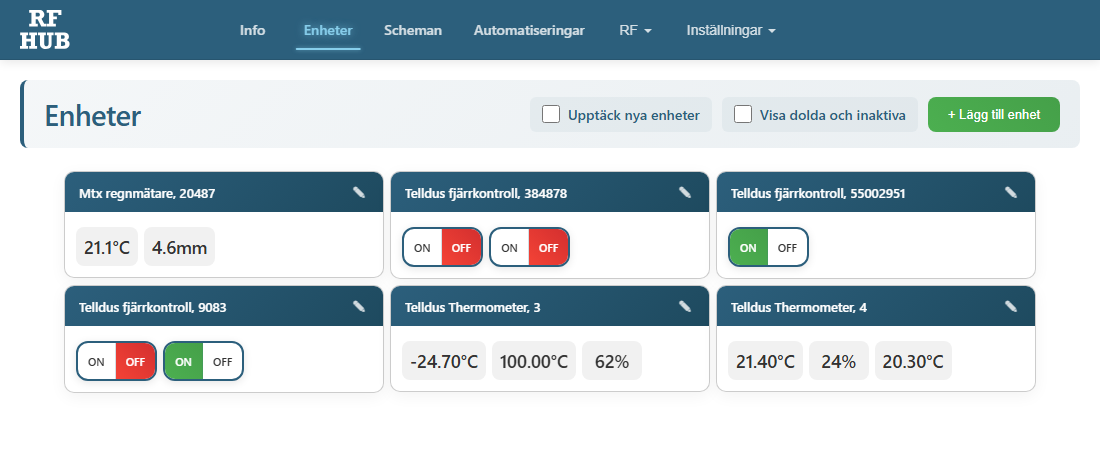Open edit pencil on Telldus Thermometer 4
Viewport: 1100px width, 450px height.
(1010, 306)
